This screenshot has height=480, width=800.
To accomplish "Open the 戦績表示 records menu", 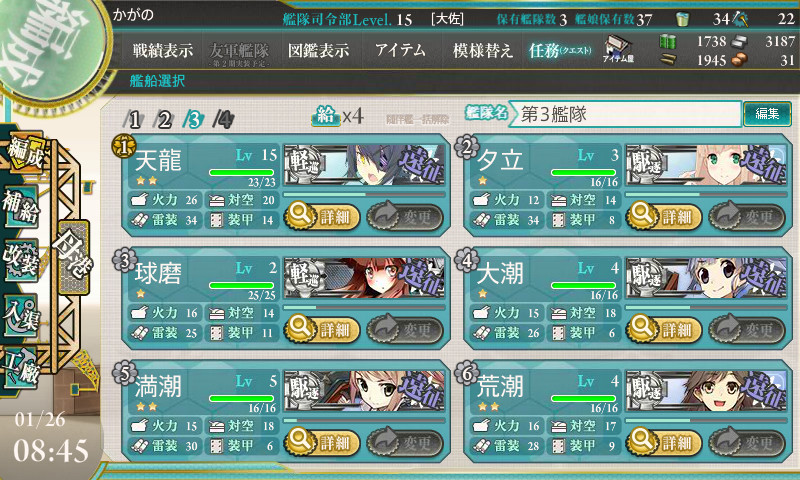I will pyautogui.click(x=163, y=50).
